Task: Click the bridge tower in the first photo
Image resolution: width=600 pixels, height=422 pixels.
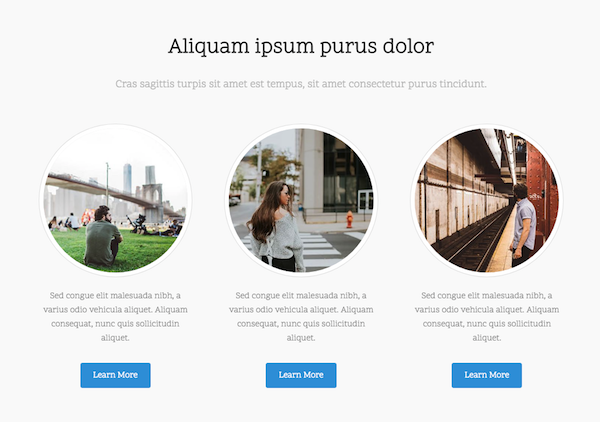Action: coord(152,202)
